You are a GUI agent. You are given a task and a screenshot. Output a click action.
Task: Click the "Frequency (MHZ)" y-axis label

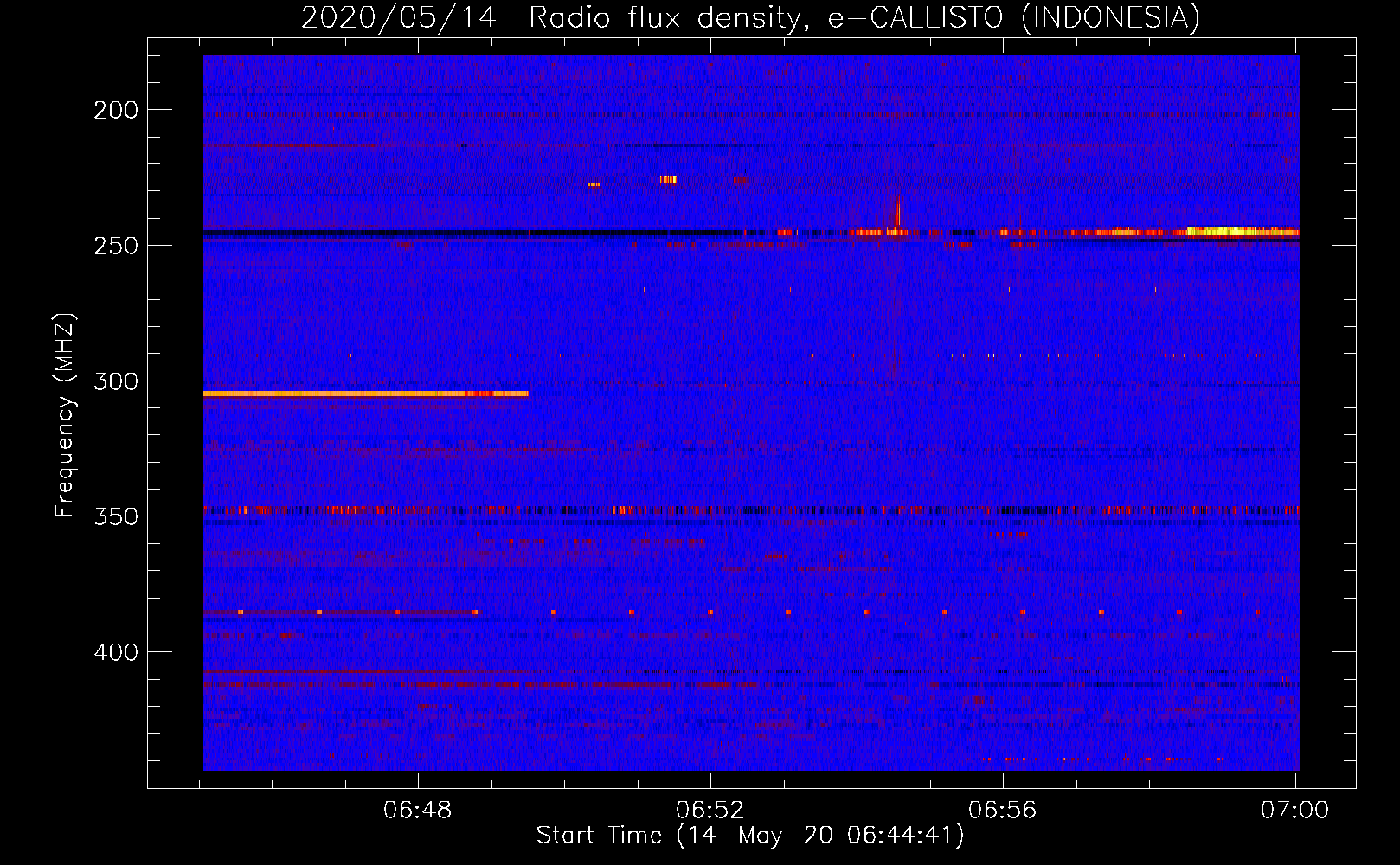[65, 415]
